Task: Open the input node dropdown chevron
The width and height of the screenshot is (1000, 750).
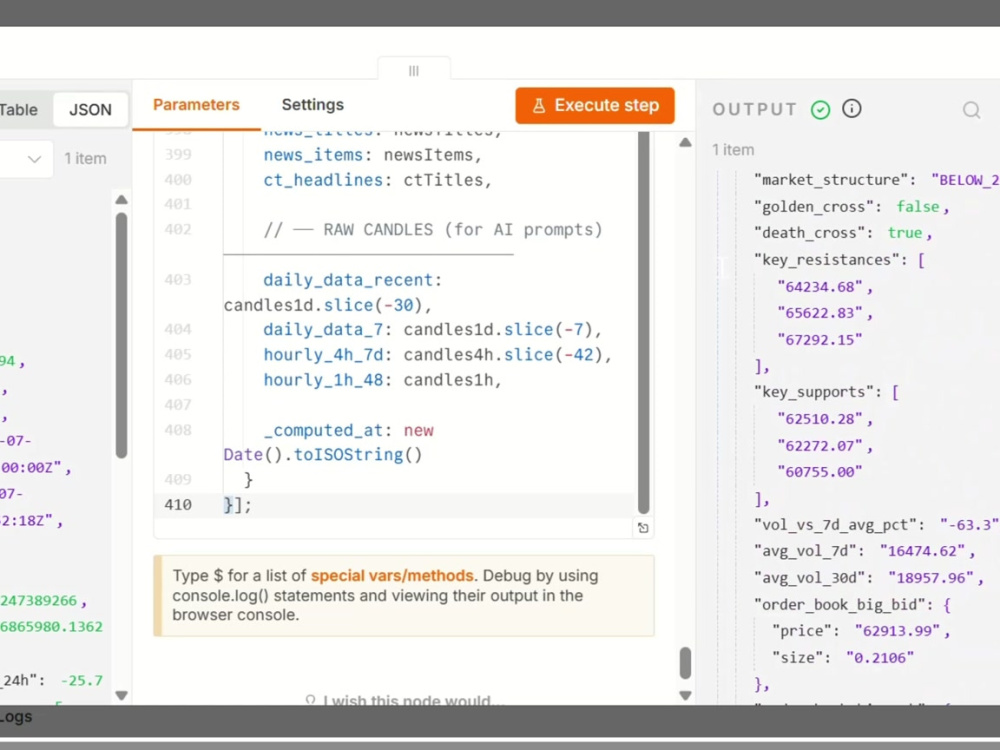Action: 34,159
